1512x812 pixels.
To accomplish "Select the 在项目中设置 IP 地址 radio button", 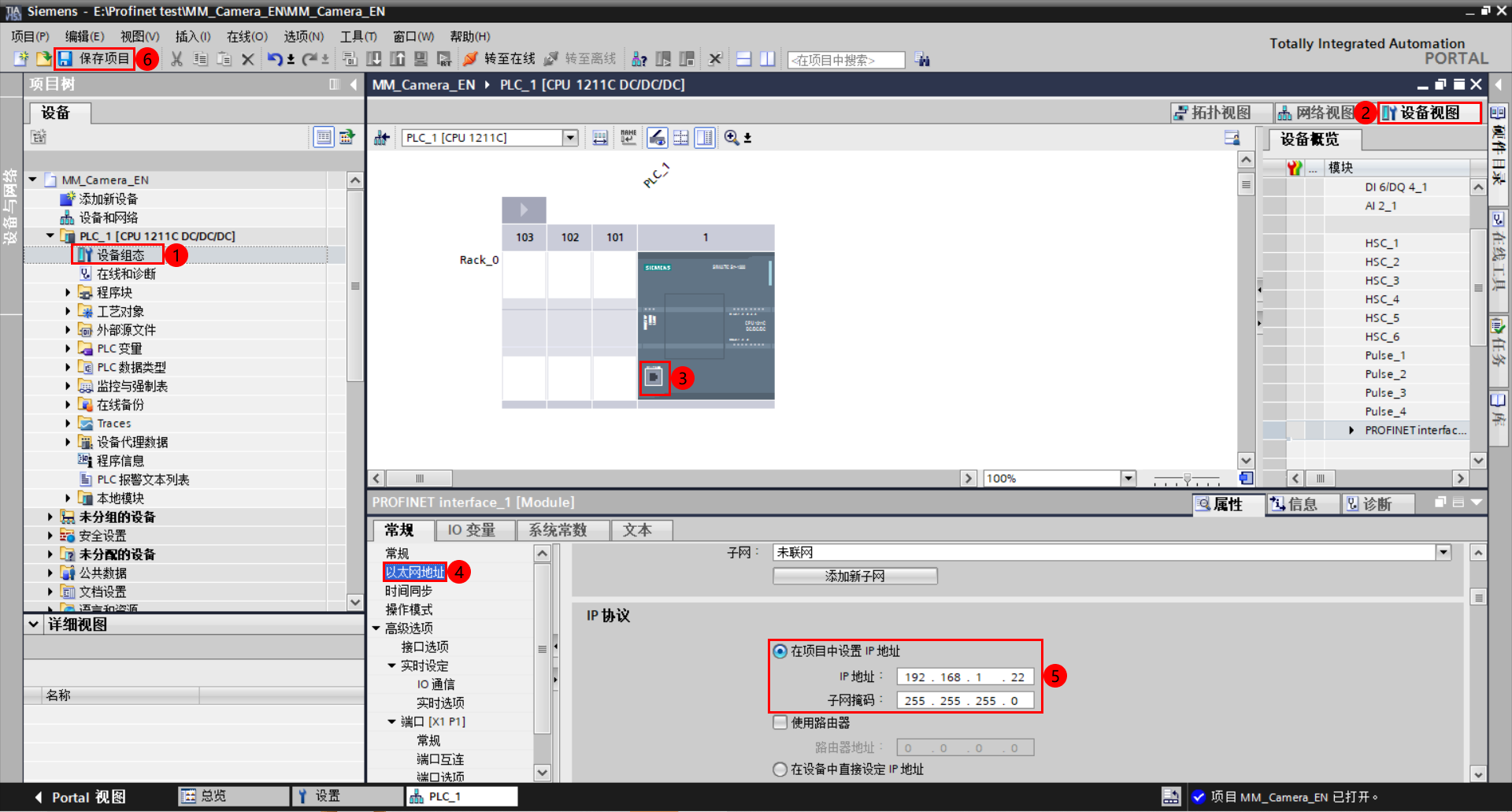I will click(x=779, y=651).
